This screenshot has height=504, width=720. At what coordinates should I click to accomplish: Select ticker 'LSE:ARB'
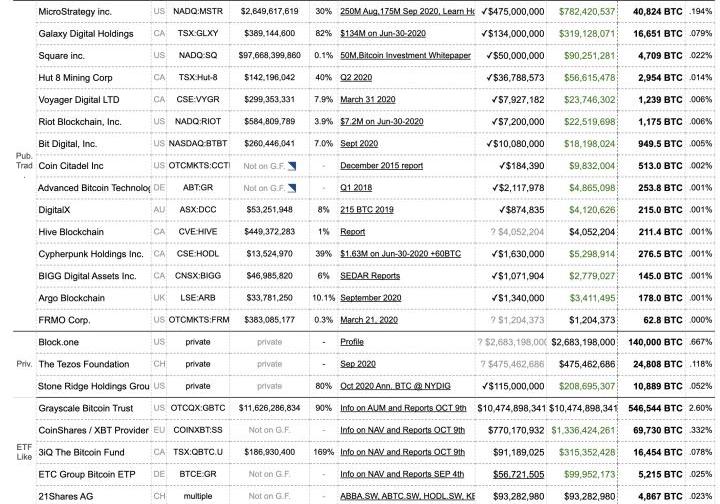[198, 297]
